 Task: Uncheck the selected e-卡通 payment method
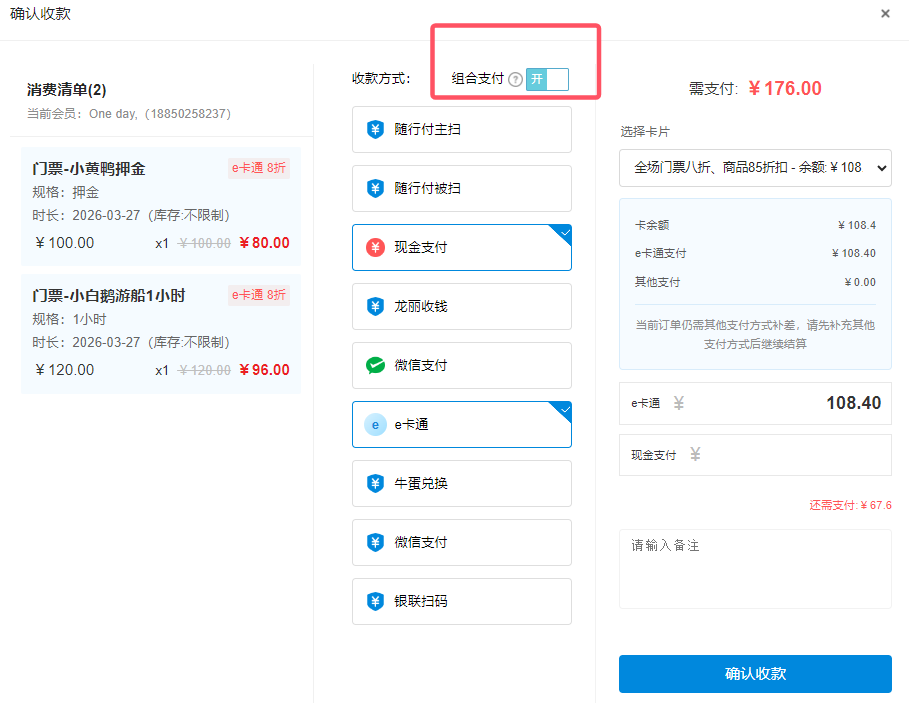[x=461, y=425]
